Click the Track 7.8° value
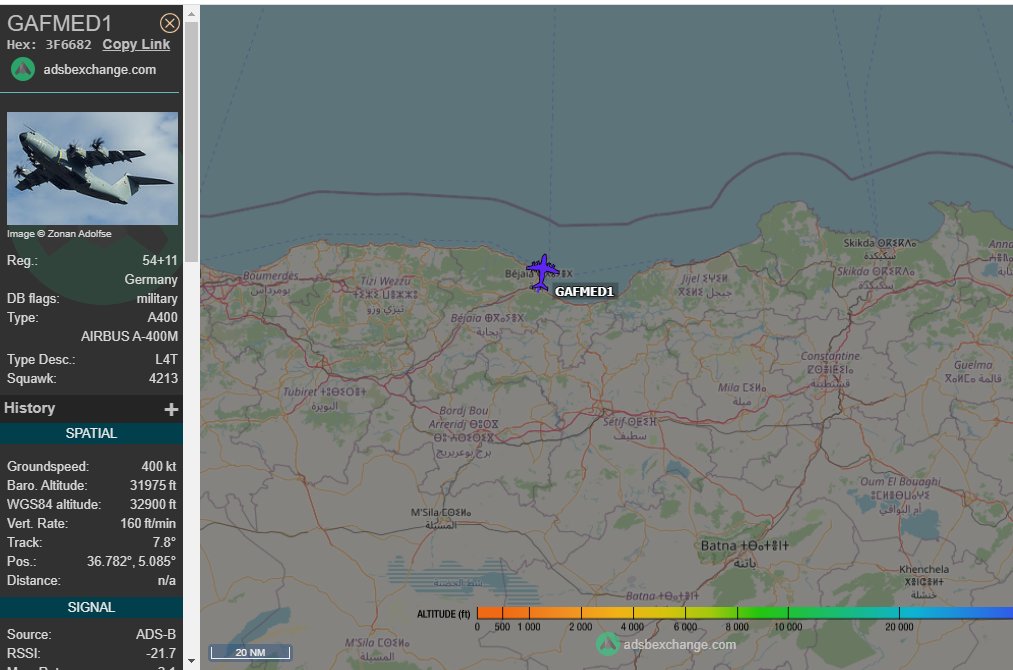Screen dimensions: 1013x670 [164, 543]
